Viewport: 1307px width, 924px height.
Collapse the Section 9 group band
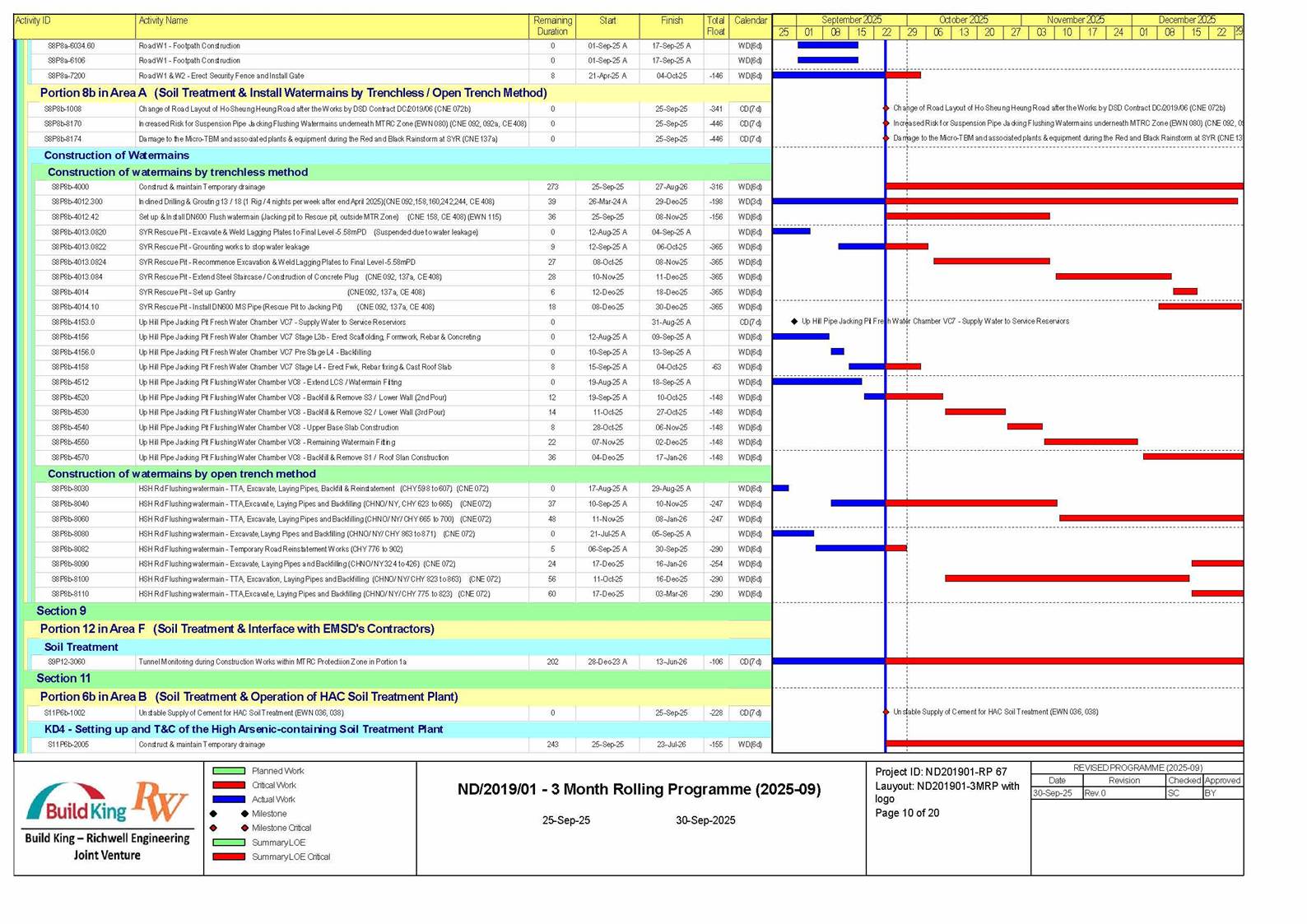[62, 611]
